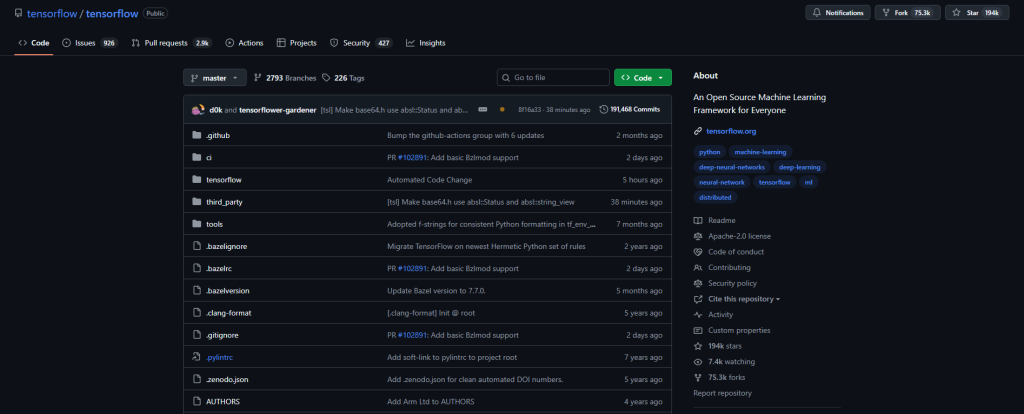1024x414 pixels.
Task: Visit the tensorflow.org website link
Action: (x=731, y=131)
